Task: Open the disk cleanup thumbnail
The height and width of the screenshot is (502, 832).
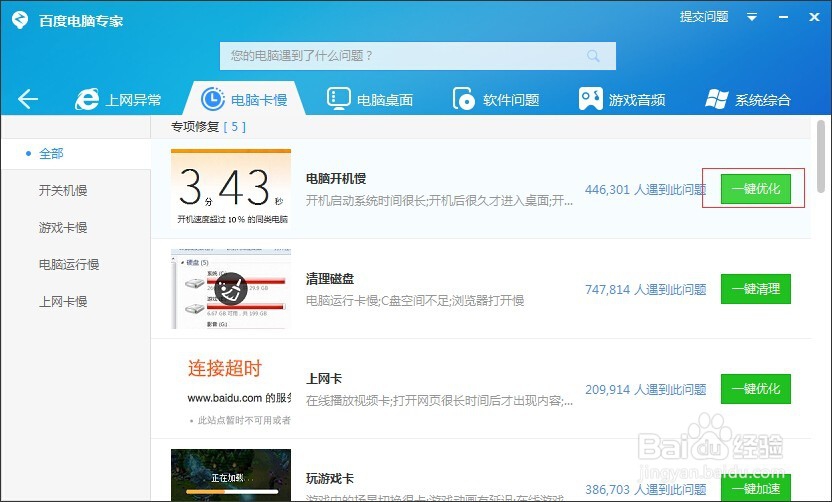Action: point(231,289)
